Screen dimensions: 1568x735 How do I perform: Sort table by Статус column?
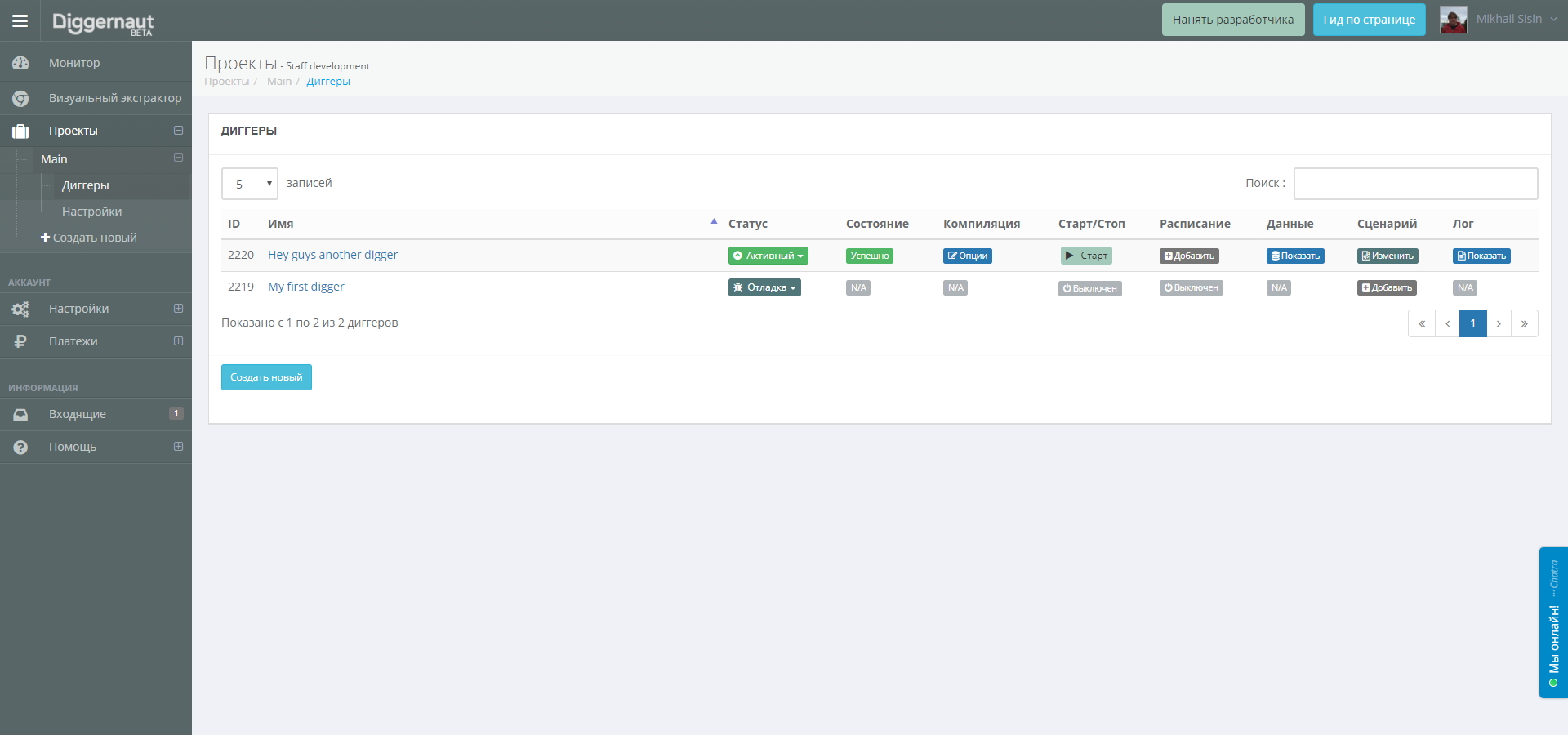point(748,224)
